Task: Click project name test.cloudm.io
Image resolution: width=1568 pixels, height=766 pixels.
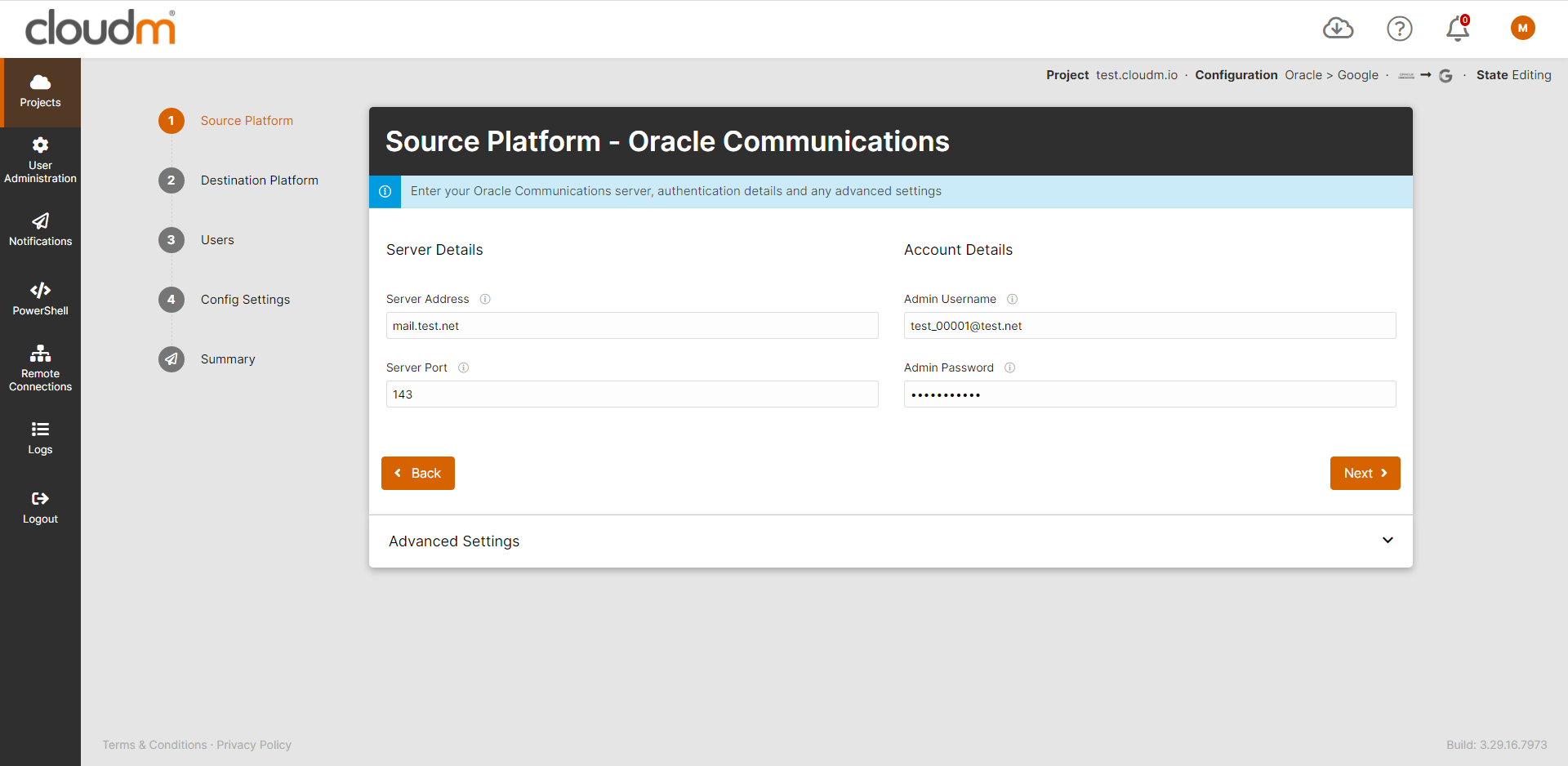Action: click(1137, 75)
